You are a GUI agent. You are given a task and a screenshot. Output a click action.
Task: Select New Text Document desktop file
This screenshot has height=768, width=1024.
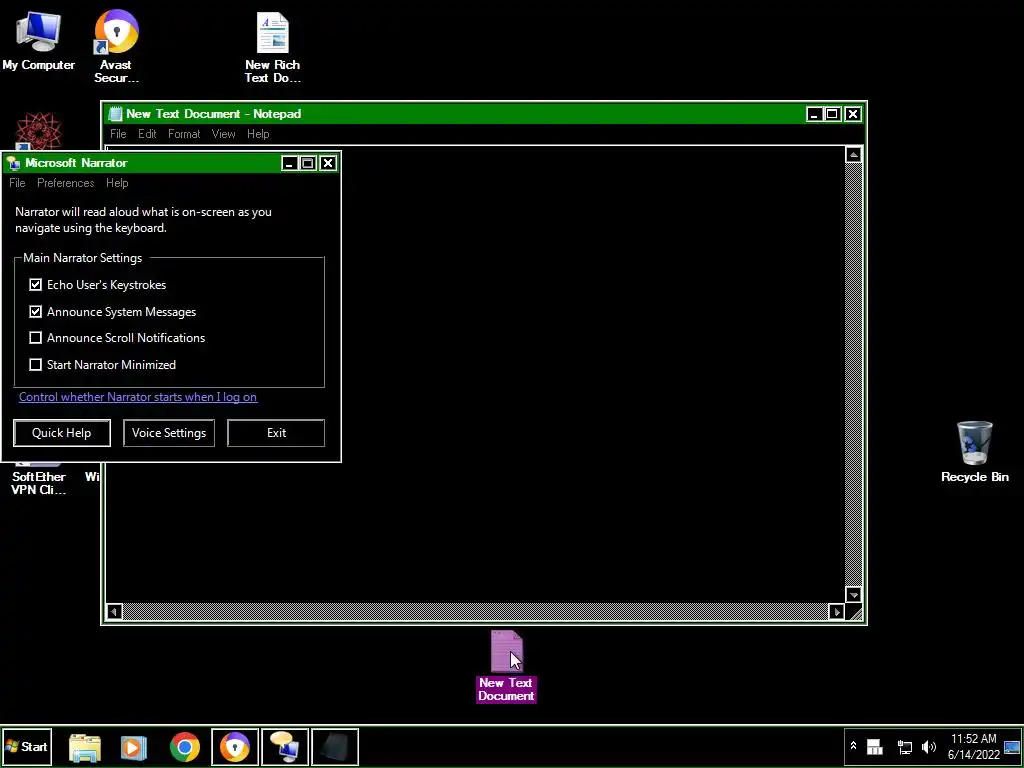(506, 666)
